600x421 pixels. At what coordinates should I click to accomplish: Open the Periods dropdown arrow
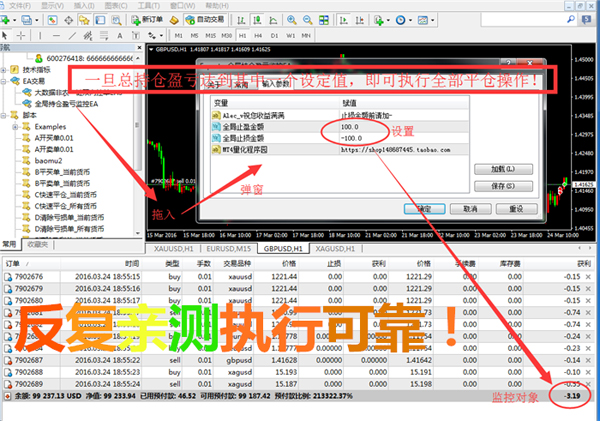pyautogui.click(x=410, y=20)
